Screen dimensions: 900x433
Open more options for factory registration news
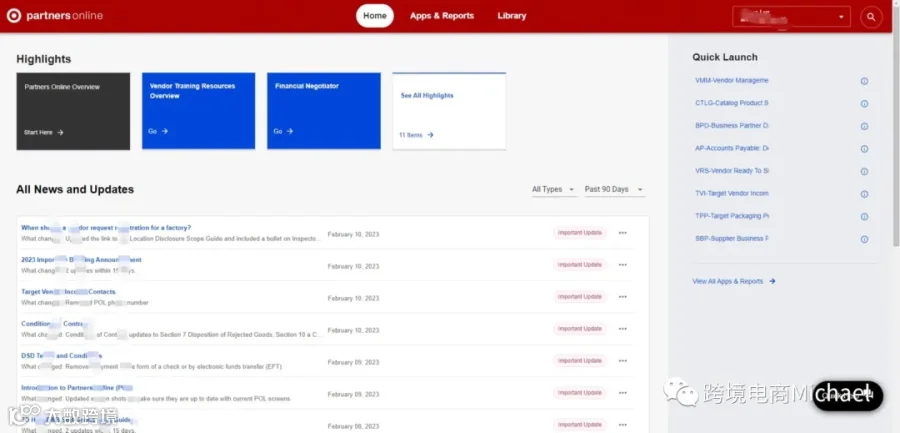coord(623,233)
